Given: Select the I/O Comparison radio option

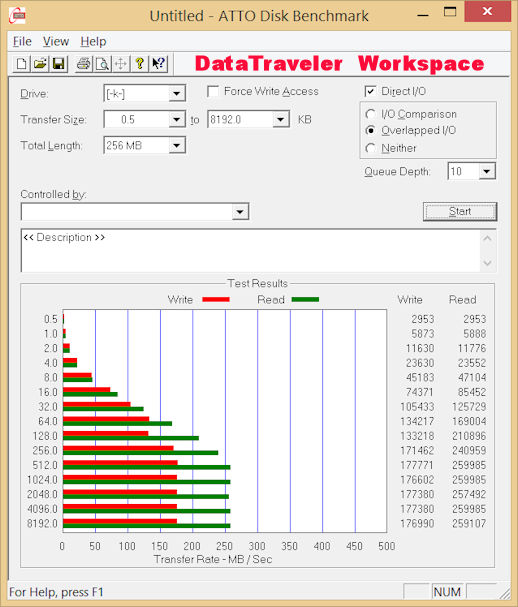Looking at the screenshot, I should 370,114.
